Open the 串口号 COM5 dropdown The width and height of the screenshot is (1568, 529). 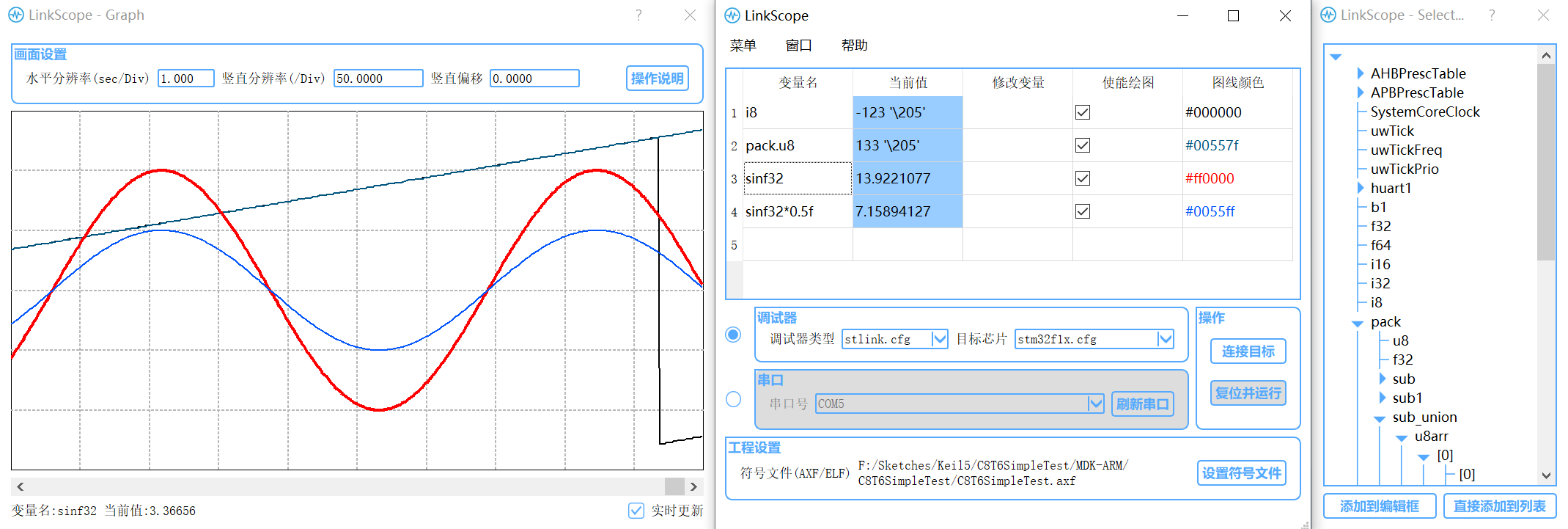[x=960, y=404]
